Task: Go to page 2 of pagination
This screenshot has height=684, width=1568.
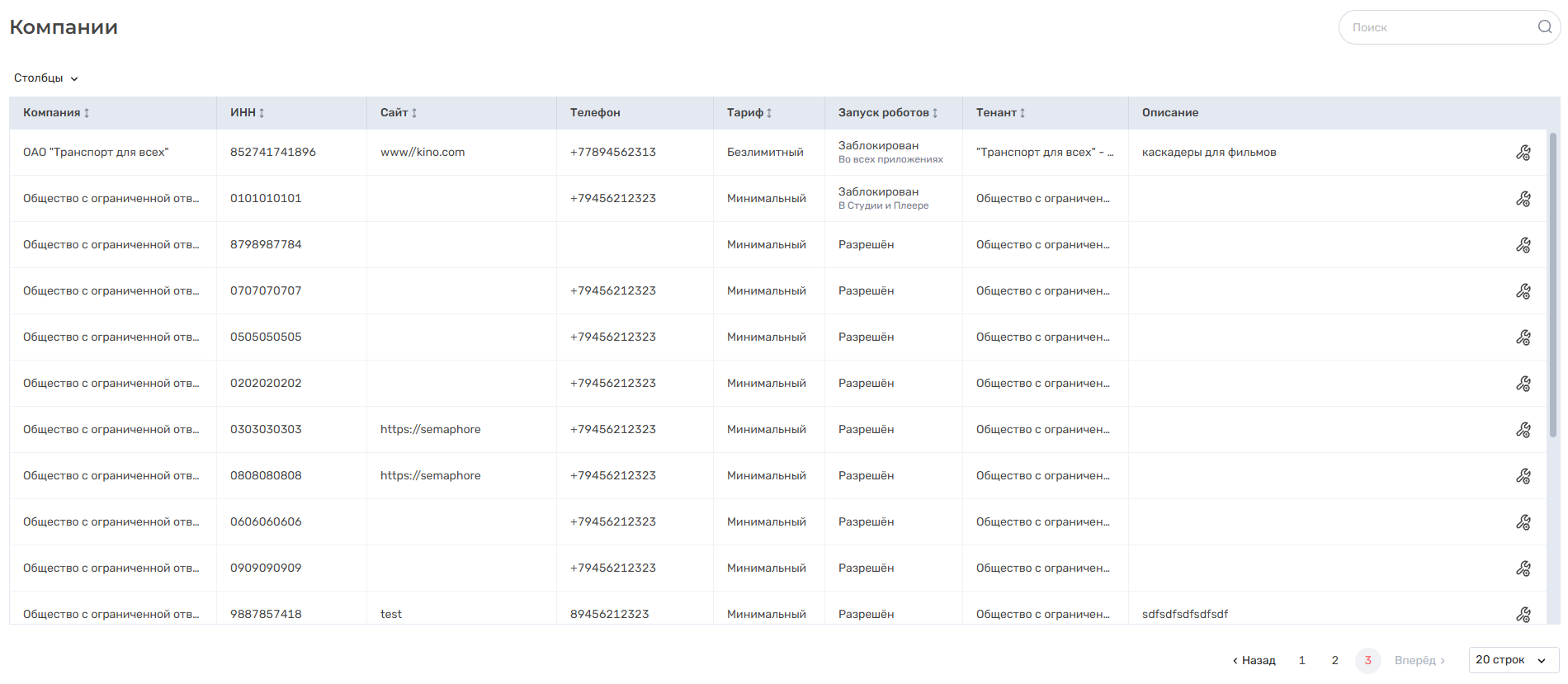Action: point(1334,660)
